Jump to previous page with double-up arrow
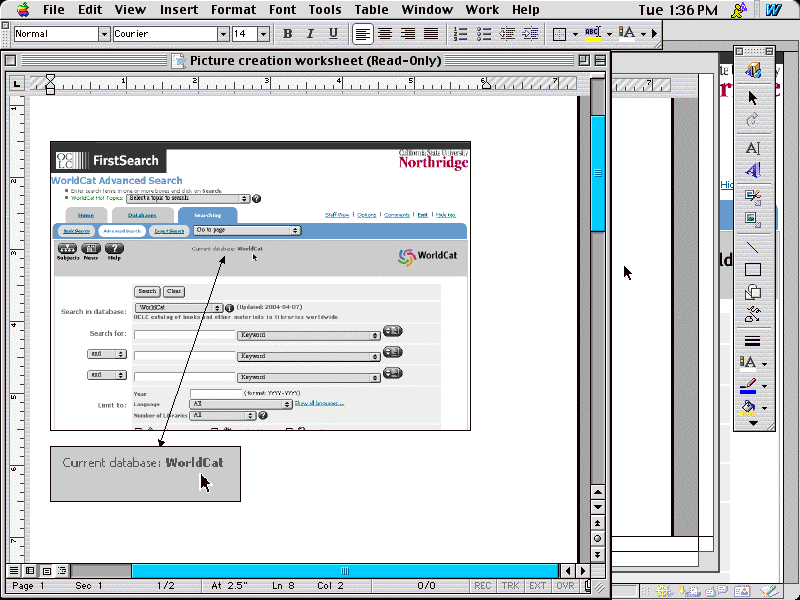The height and width of the screenshot is (600, 800). tap(597, 523)
